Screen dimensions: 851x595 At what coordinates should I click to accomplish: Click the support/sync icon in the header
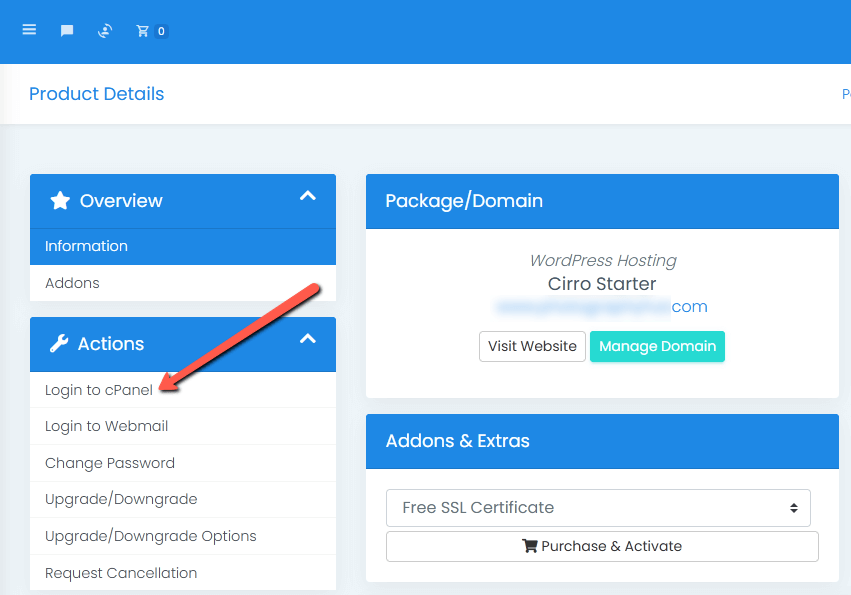click(x=104, y=31)
